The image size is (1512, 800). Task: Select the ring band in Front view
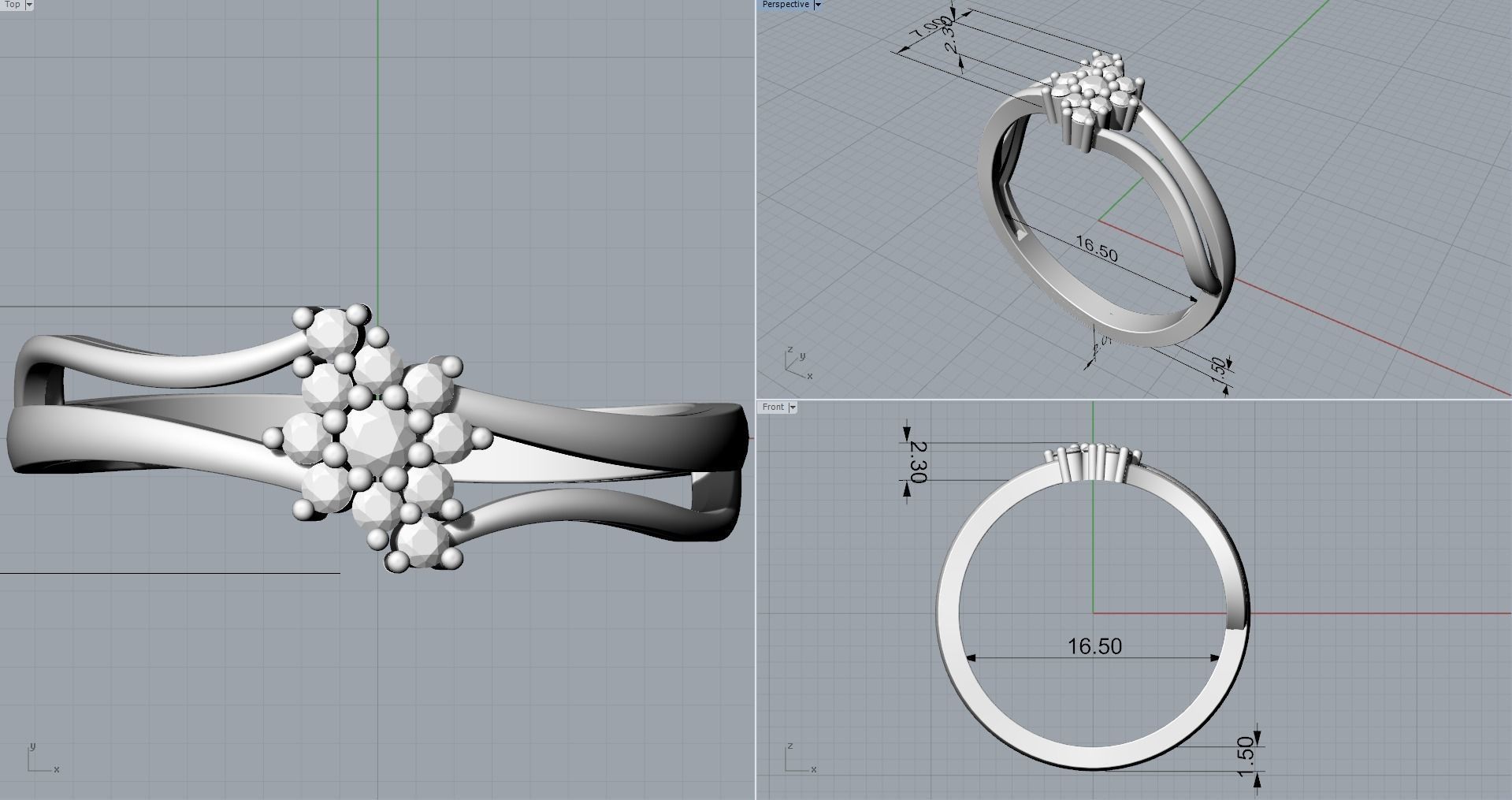(948, 612)
